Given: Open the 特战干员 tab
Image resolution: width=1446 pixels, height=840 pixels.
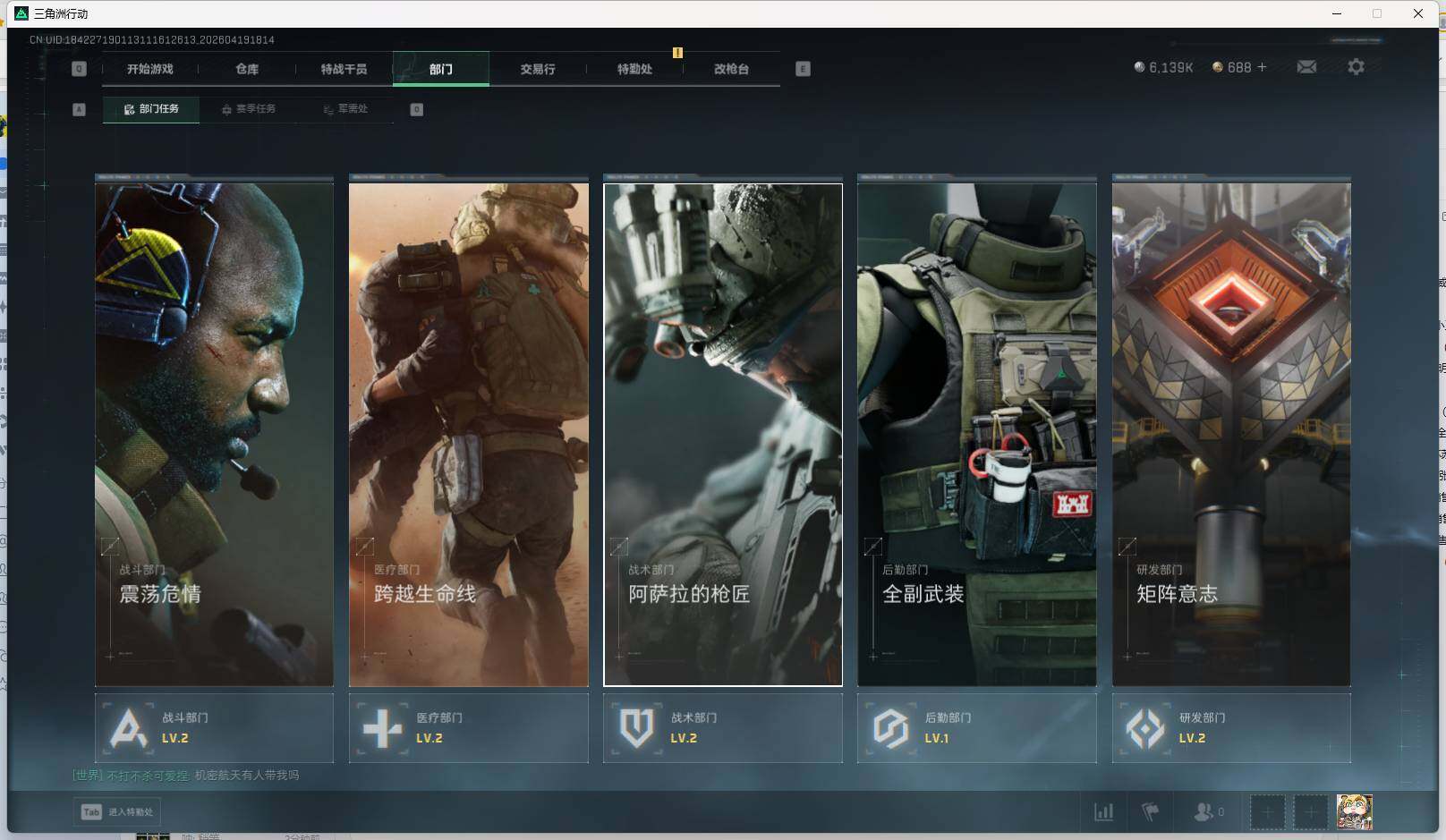Looking at the screenshot, I should (344, 69).
